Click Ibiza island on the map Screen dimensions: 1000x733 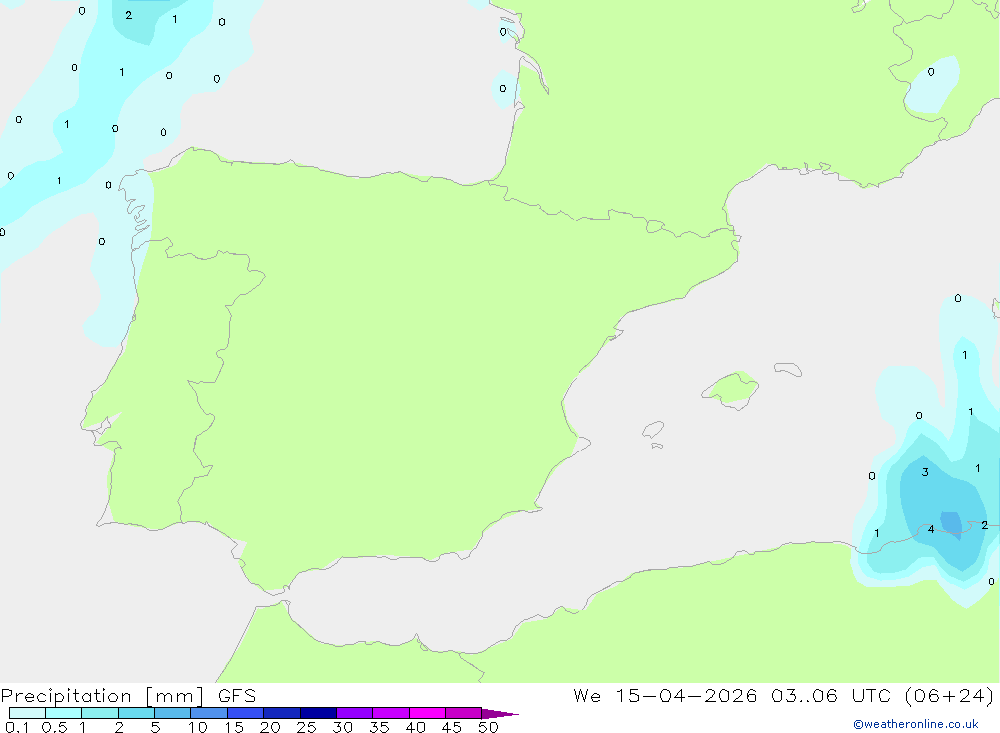pyautogui.click(x=653, y=429)
